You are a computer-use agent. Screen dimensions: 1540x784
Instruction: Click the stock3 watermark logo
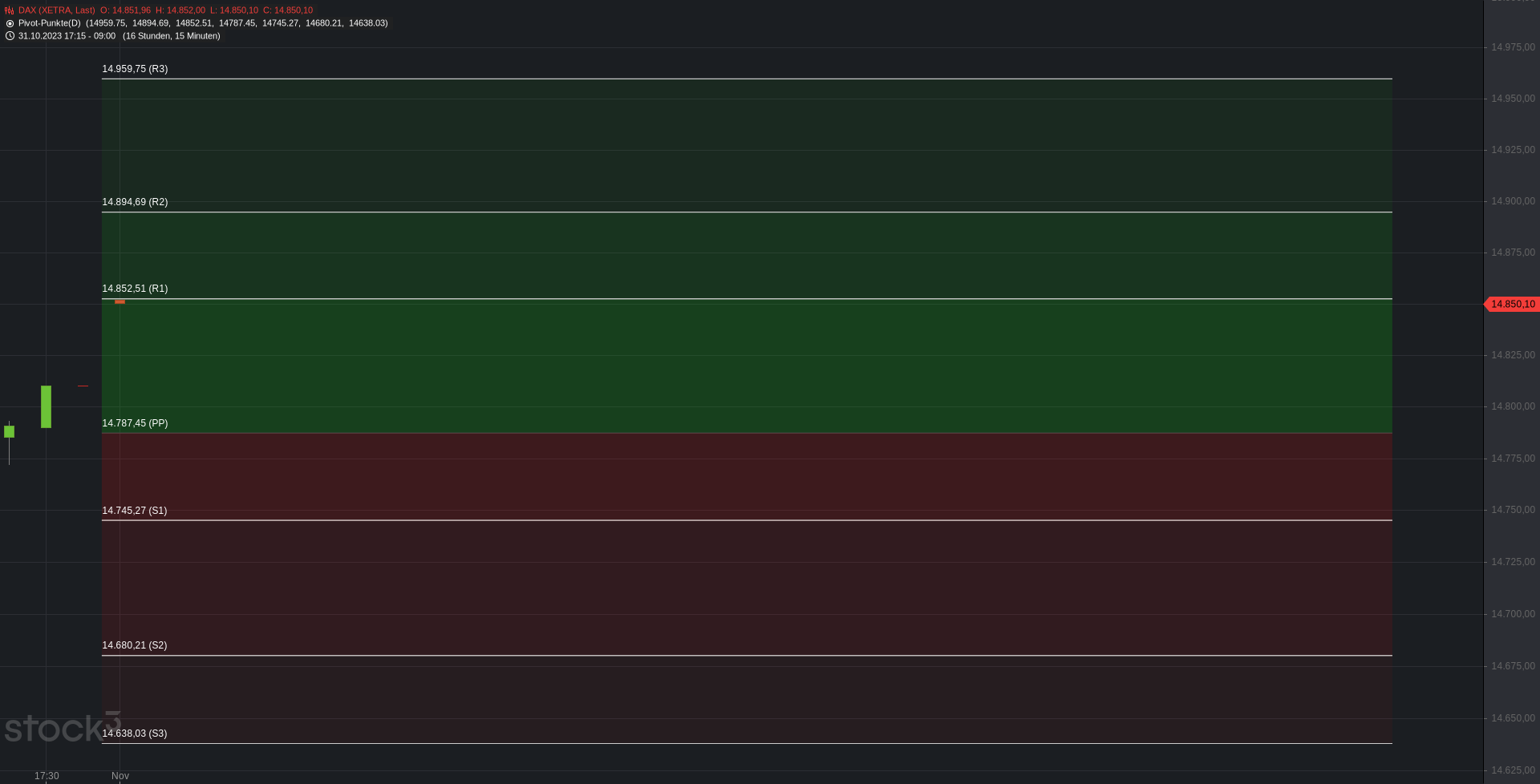(63, 727)
